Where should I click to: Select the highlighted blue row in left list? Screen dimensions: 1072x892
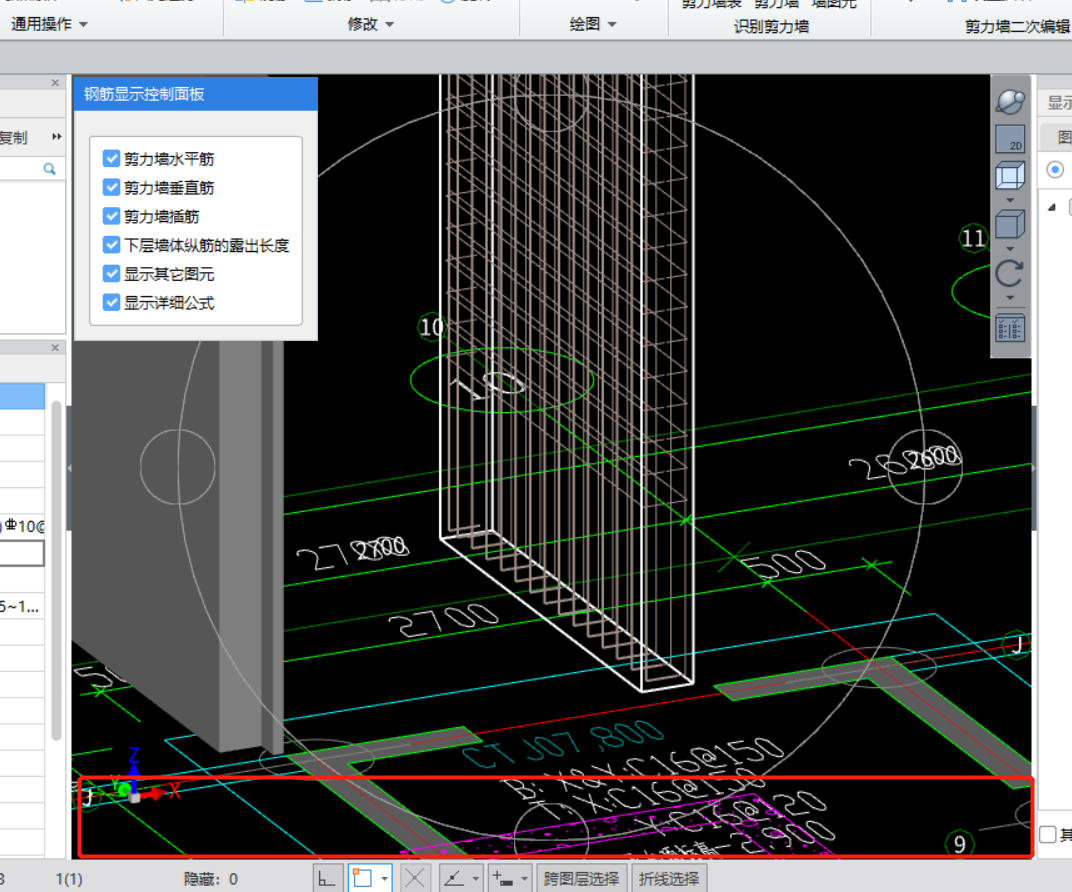click(x=23, y=396)
